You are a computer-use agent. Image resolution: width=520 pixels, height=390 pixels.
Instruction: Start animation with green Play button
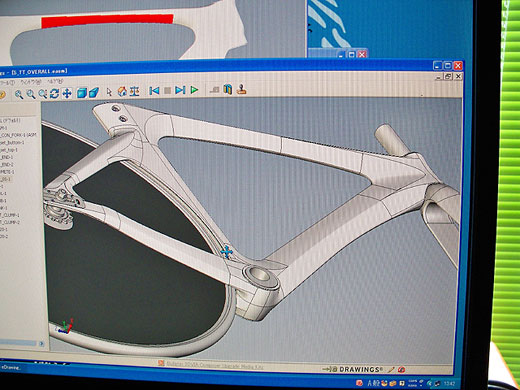[194, 90]
